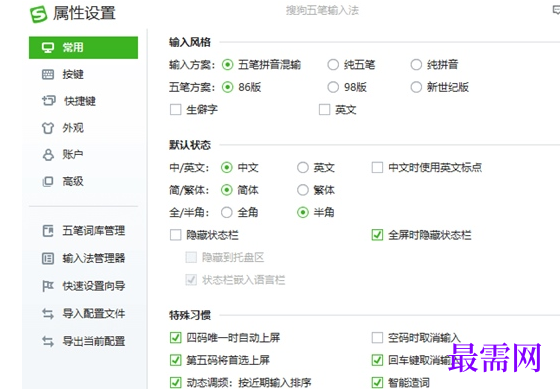Select 繁体 radio button
Screen dimensions: 560x389
click(x=302, y=190)
